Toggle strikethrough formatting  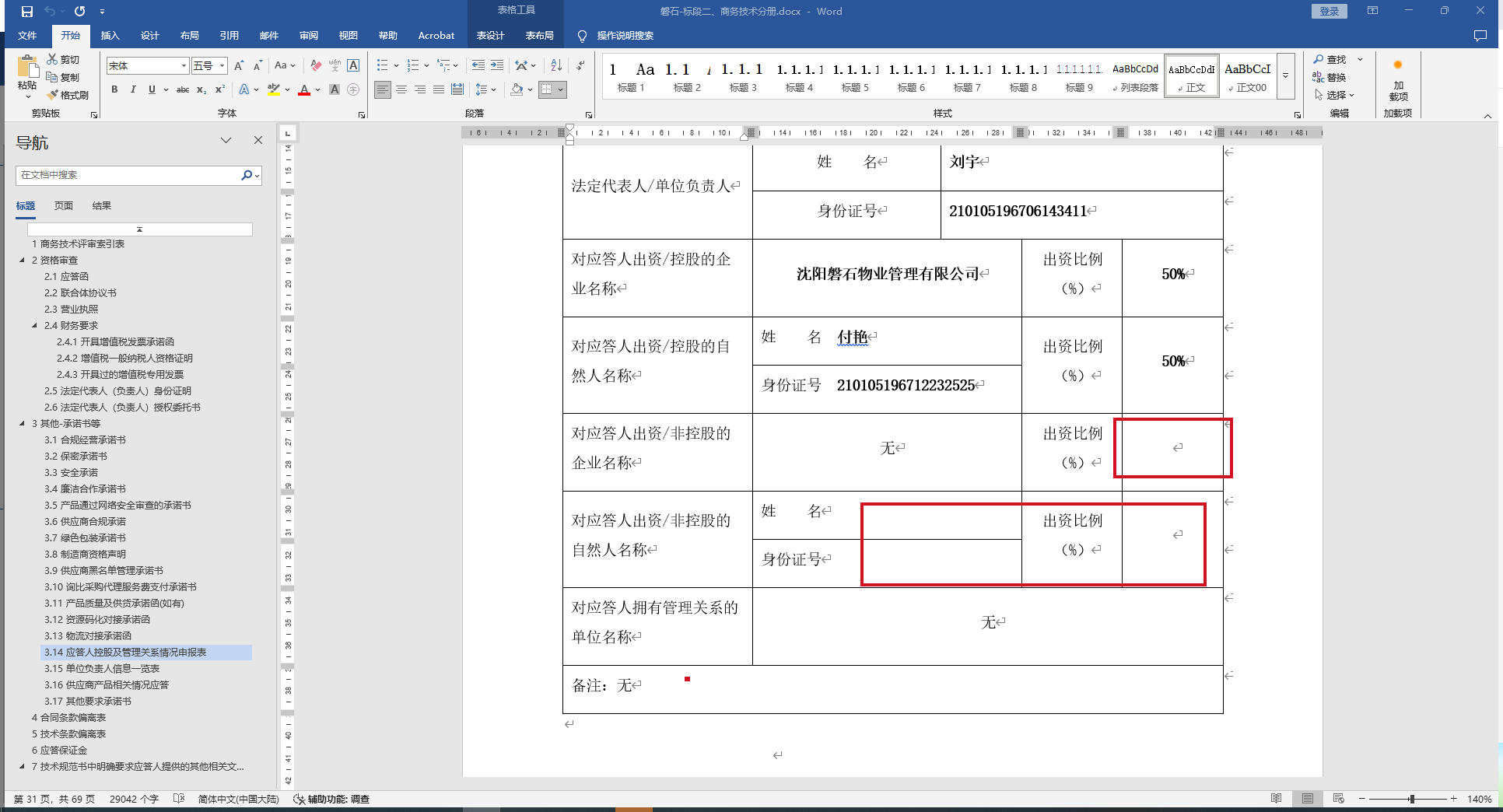coord(183,89)
